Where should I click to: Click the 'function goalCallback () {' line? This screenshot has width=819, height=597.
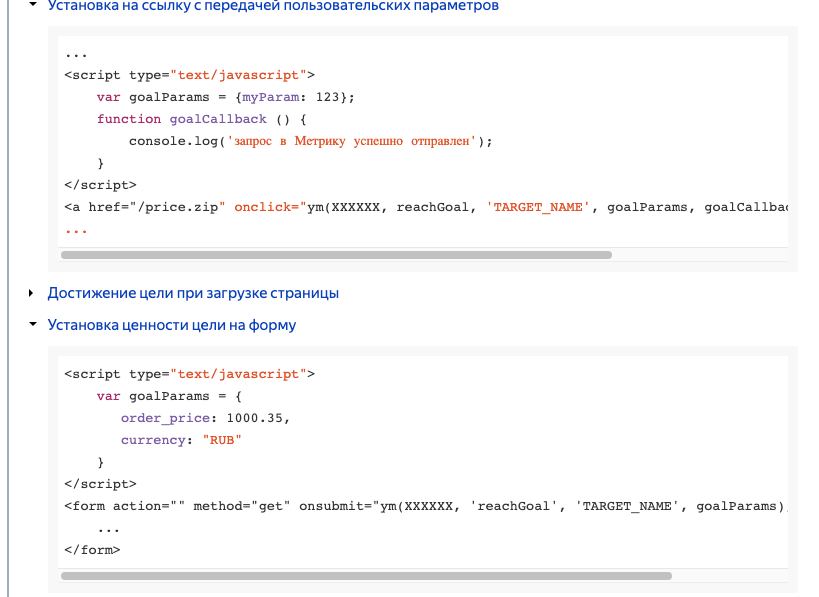[202, 119]
